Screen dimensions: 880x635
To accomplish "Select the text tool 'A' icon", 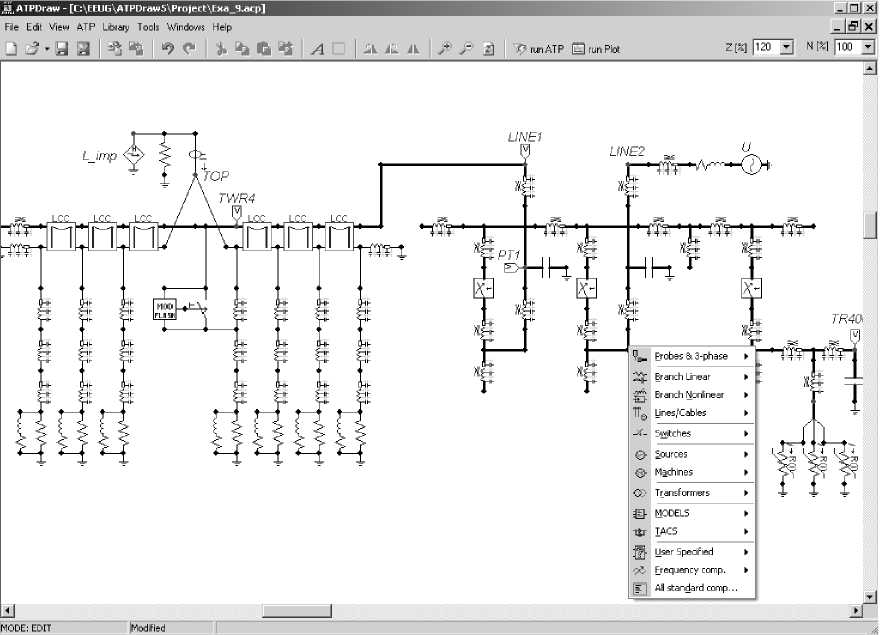I will click(317, 48).
